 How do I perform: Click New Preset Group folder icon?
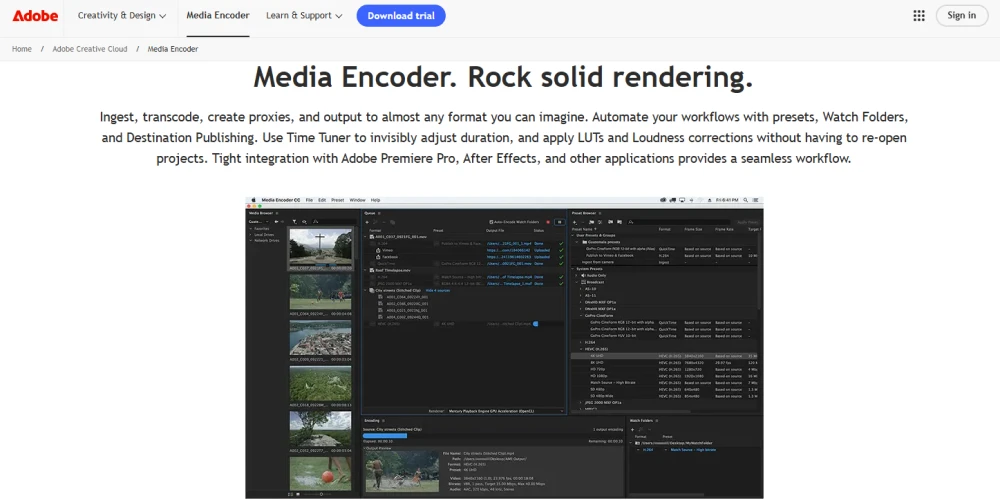[591, 222]
